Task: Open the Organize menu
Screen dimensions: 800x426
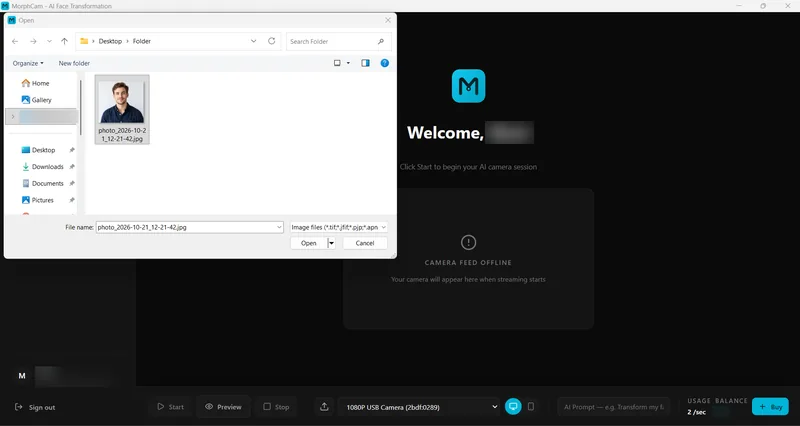Action: coord(28,63)
